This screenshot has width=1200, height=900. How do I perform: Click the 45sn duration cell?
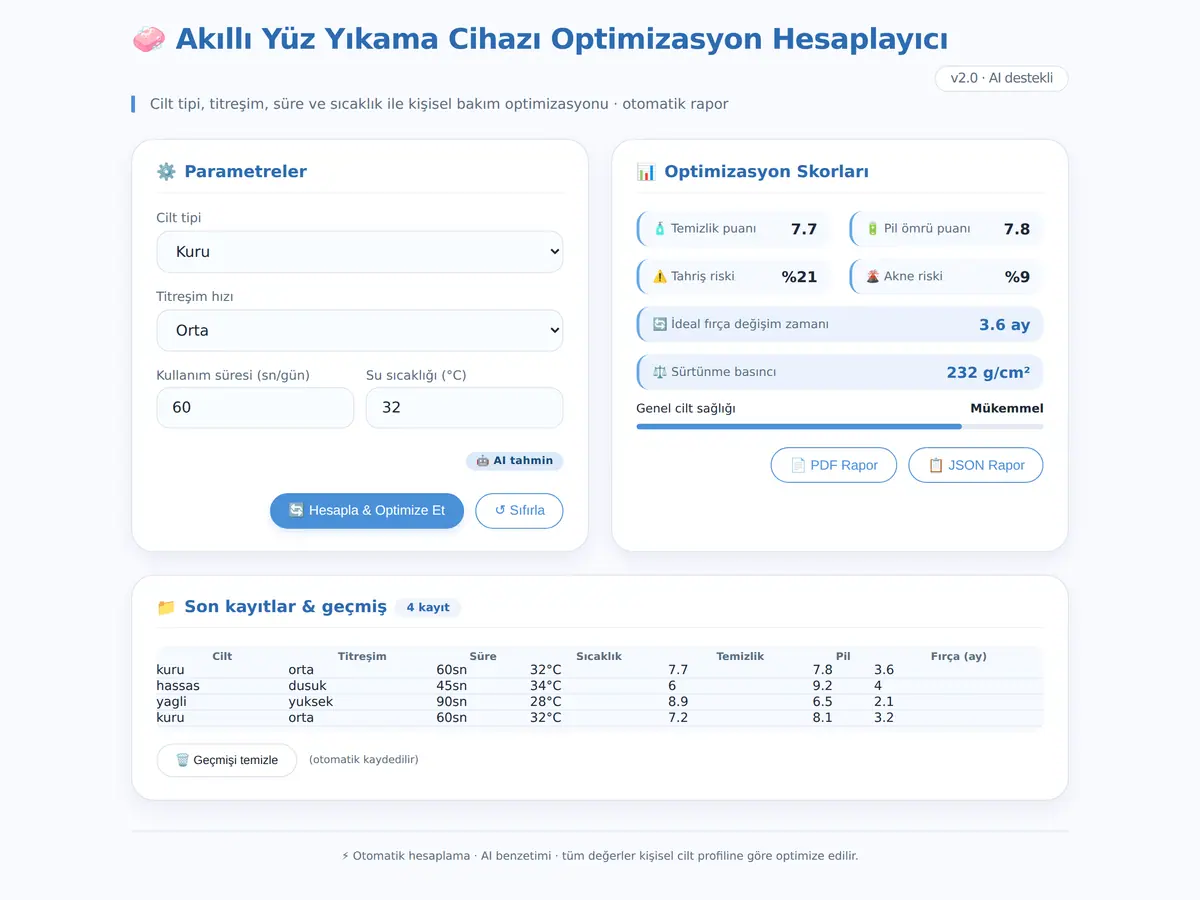tap(452, 686)
